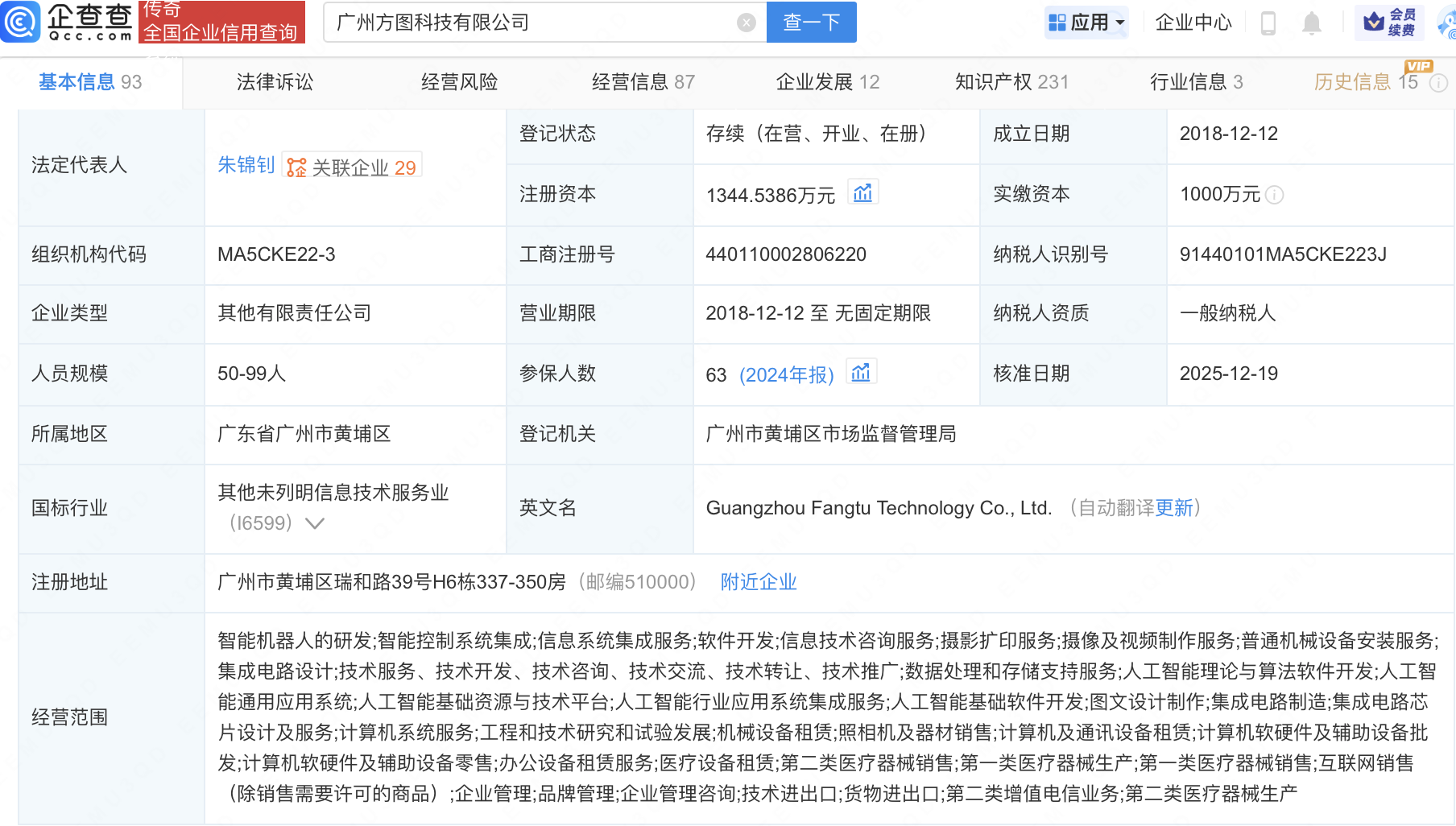Screen dimensions: 1456x826
Task: Focus the company name search field
Action: point(532,23)
